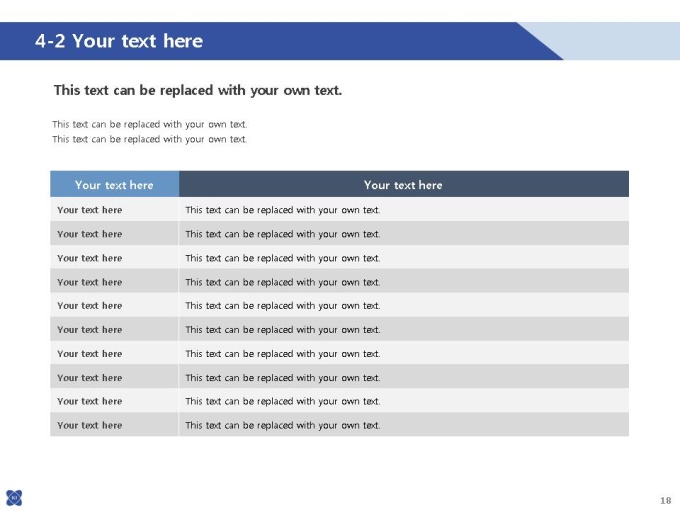Click ninth row's right description cell
This screenshot has height=510, width=680.
click(x=404, y=401)
